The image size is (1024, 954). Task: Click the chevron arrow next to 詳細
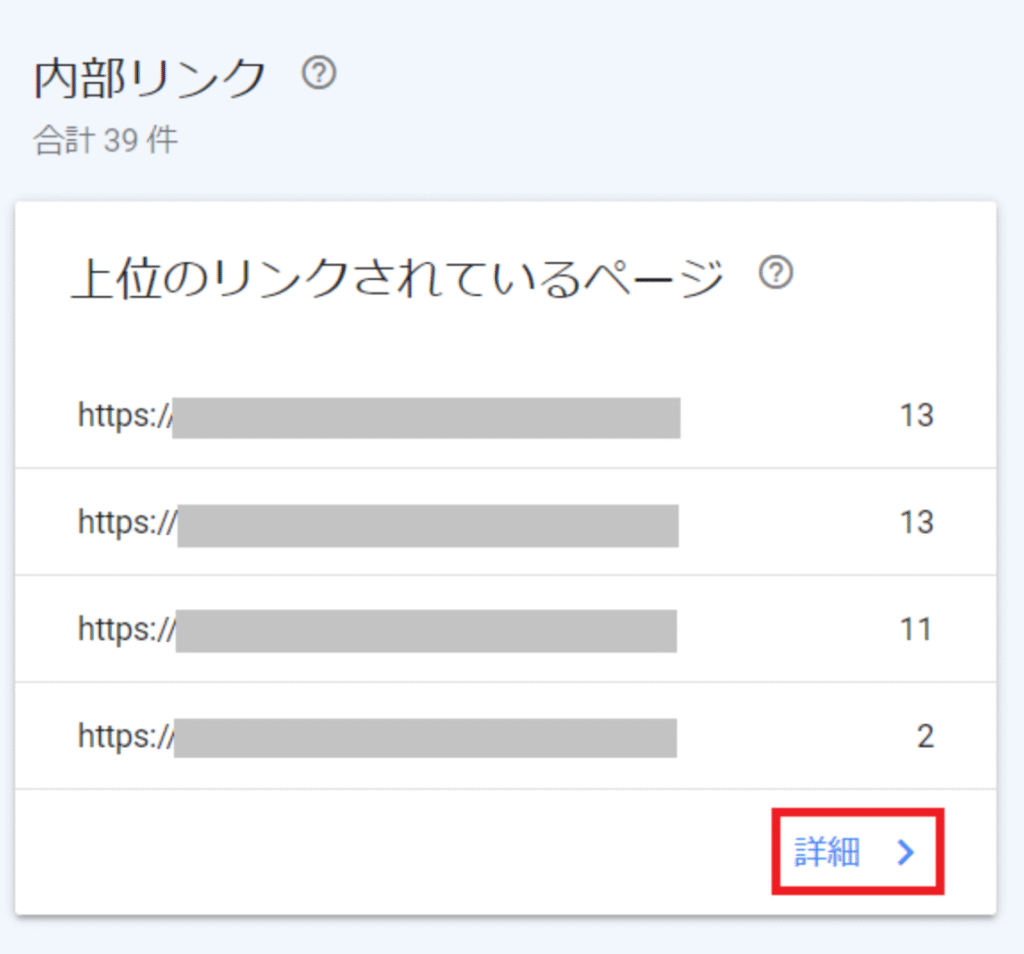coord(906,852)
